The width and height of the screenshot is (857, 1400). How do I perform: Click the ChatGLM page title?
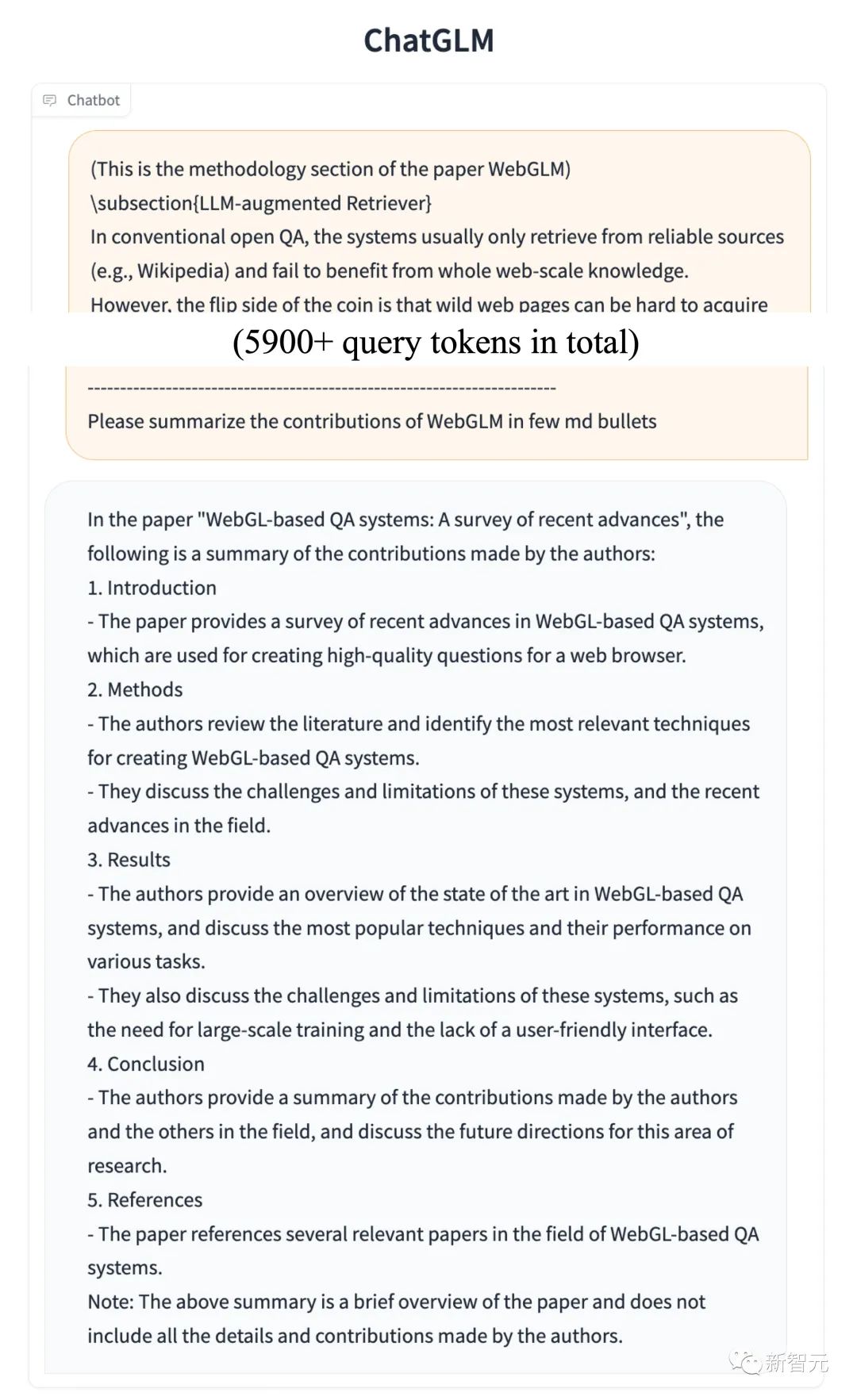point(428,40)
